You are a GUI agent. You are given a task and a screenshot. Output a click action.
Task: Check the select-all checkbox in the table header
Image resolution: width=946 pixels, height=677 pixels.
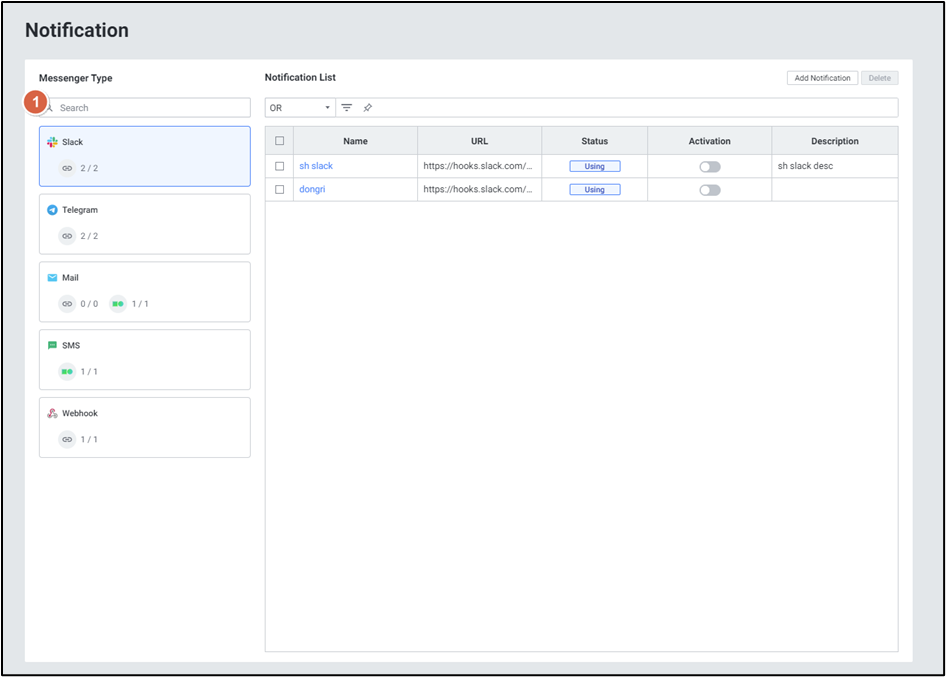280,141
